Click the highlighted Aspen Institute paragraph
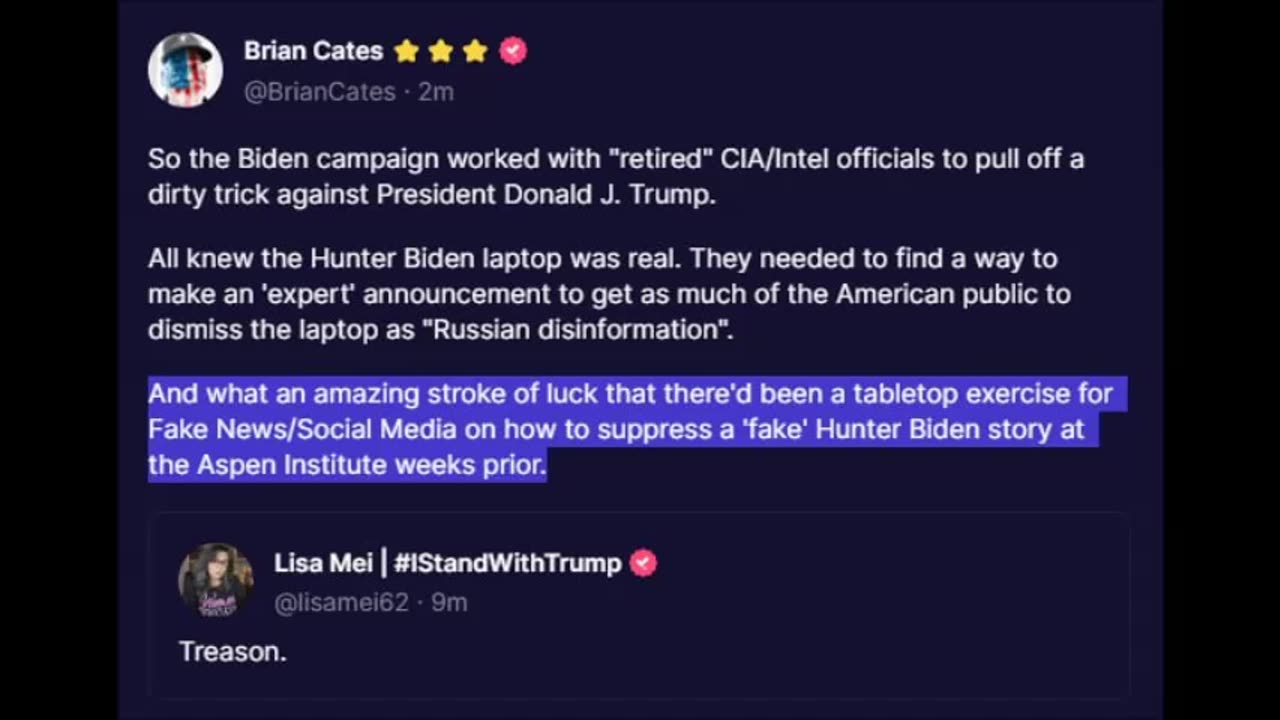 click(x=630, y=429)
